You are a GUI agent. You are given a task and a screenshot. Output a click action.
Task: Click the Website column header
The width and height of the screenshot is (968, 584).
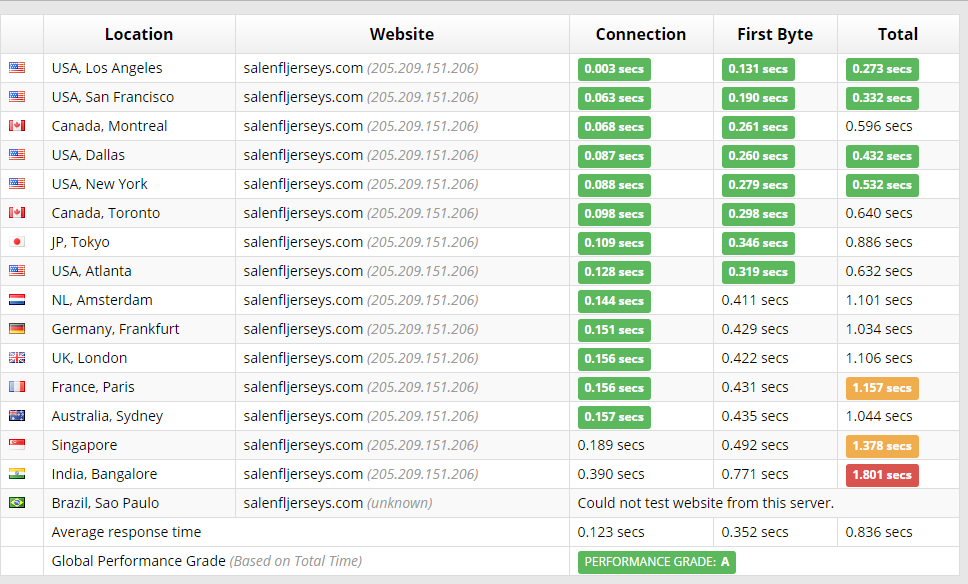pos(402,34)
